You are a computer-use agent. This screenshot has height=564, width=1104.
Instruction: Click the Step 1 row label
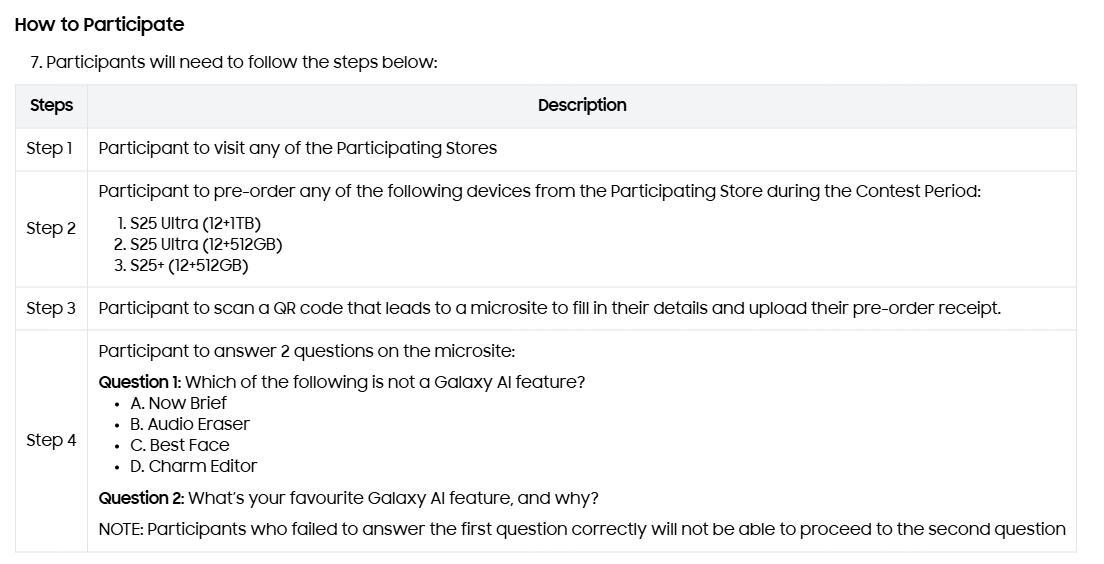coord(49,149)
